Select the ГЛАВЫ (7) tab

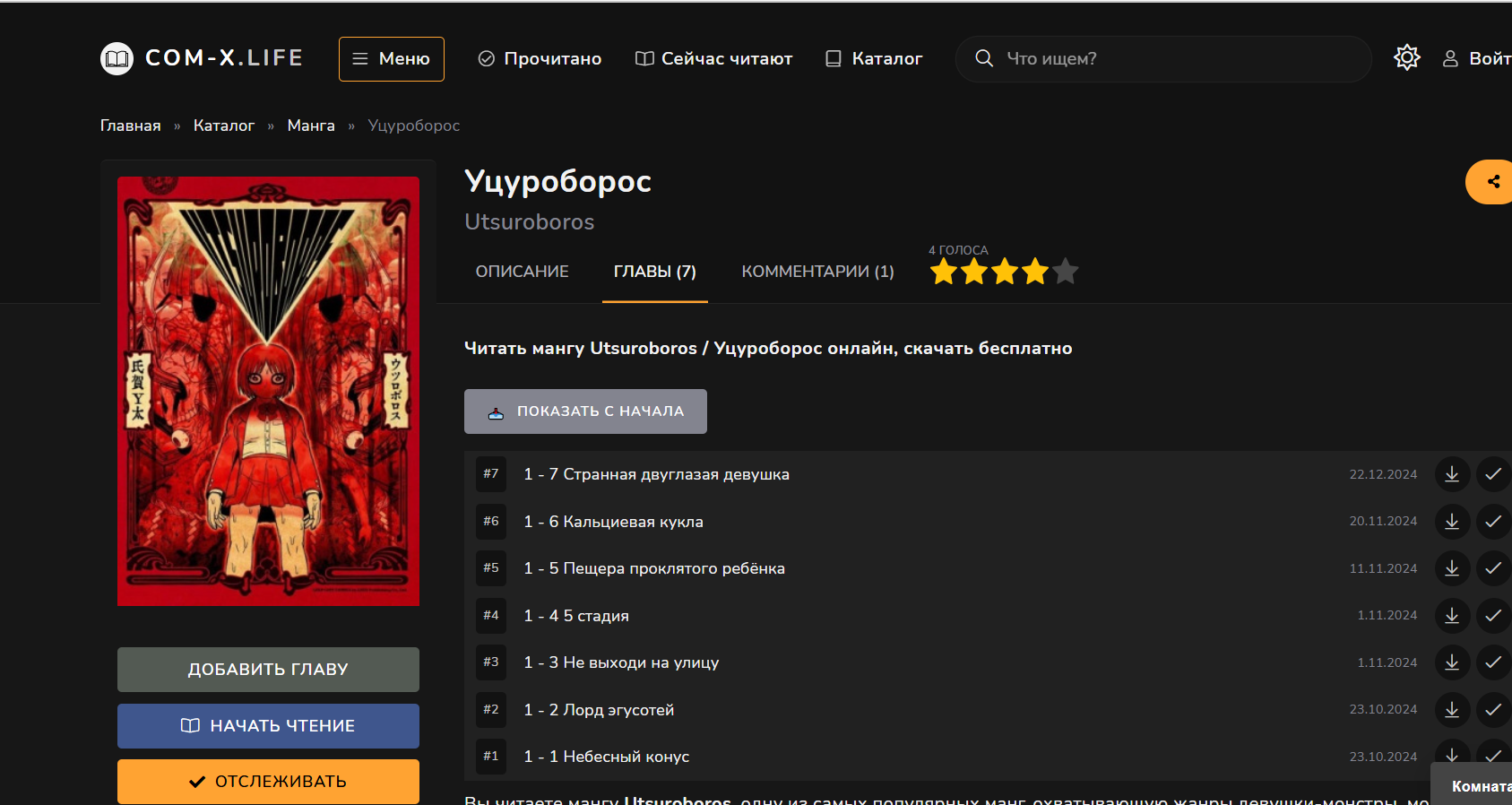(655, 272)
